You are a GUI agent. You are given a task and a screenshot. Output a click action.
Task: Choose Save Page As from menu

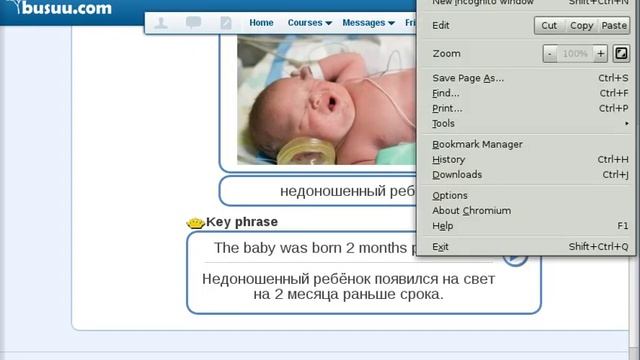point(529,78)
